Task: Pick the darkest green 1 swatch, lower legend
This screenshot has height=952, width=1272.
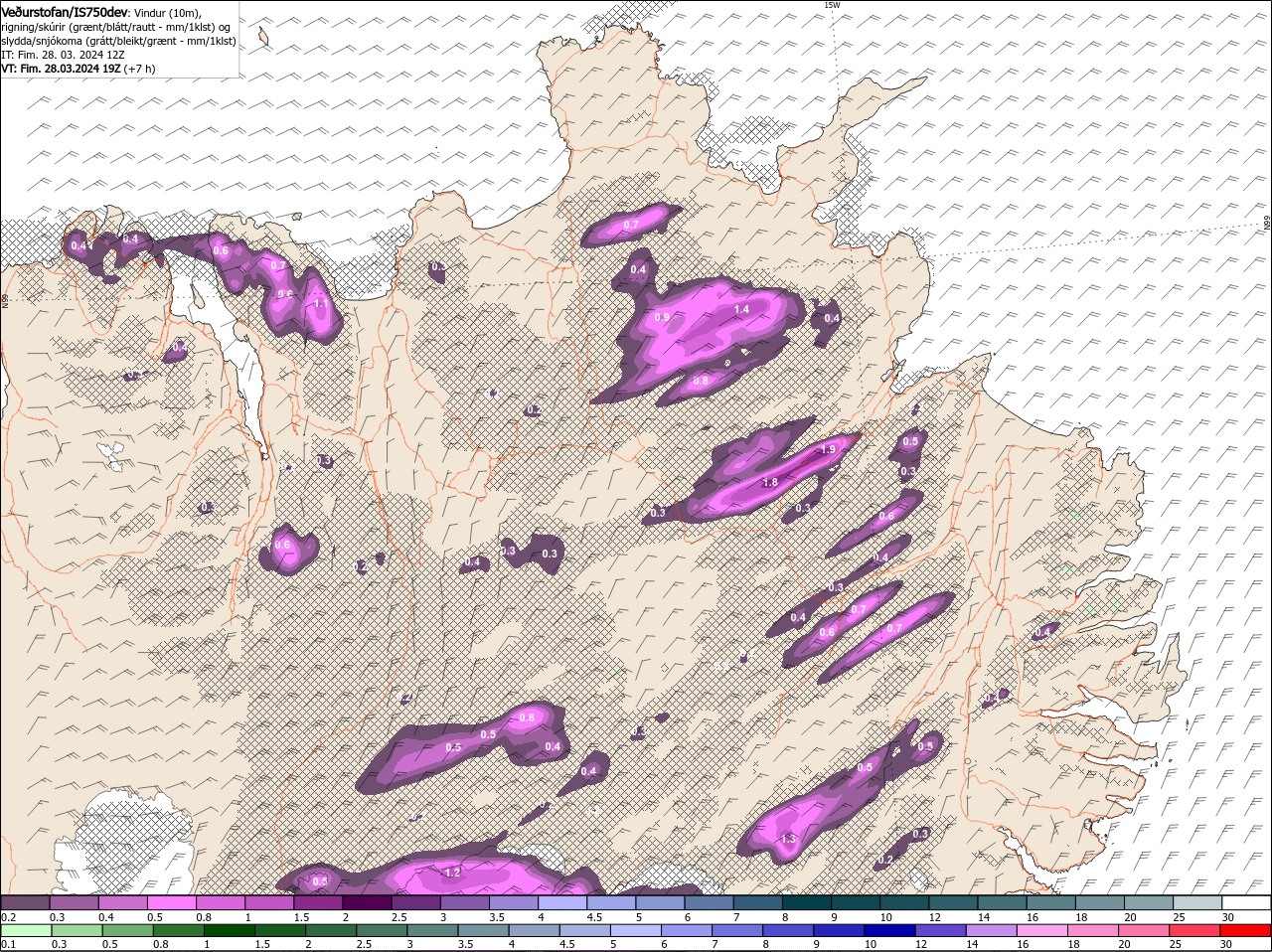Action: (x=230, y=931)
